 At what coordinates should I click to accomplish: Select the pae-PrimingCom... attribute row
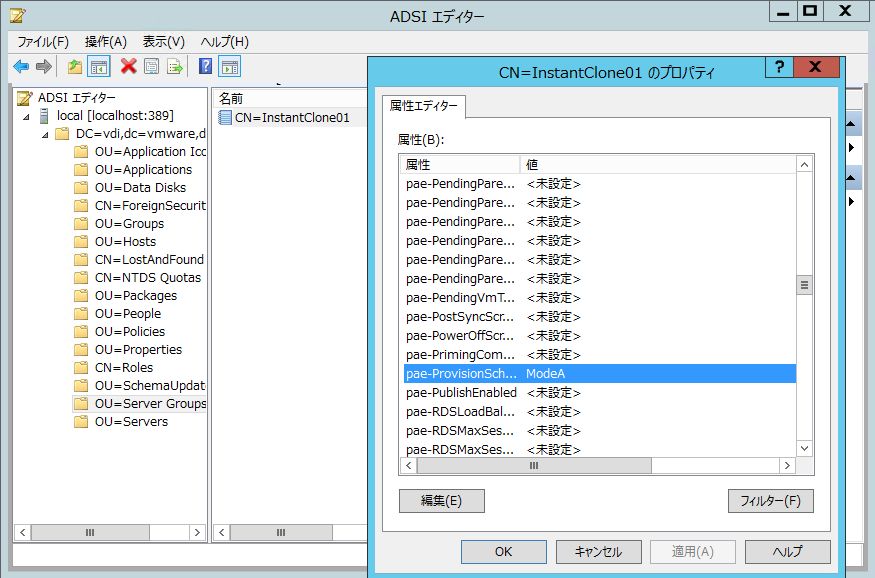click(x=599, y=355)
